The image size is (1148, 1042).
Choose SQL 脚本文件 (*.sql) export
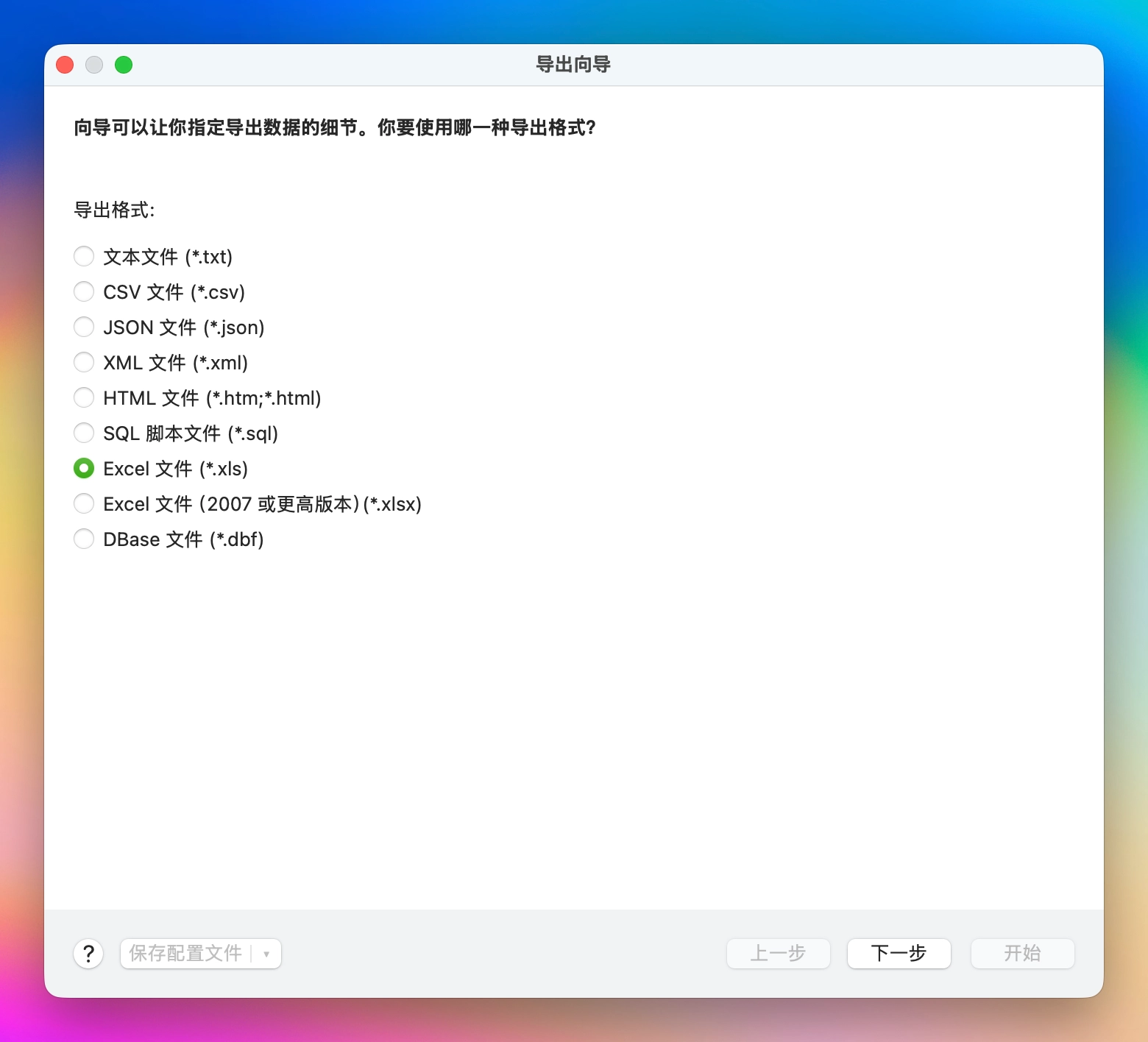(84, 433)
